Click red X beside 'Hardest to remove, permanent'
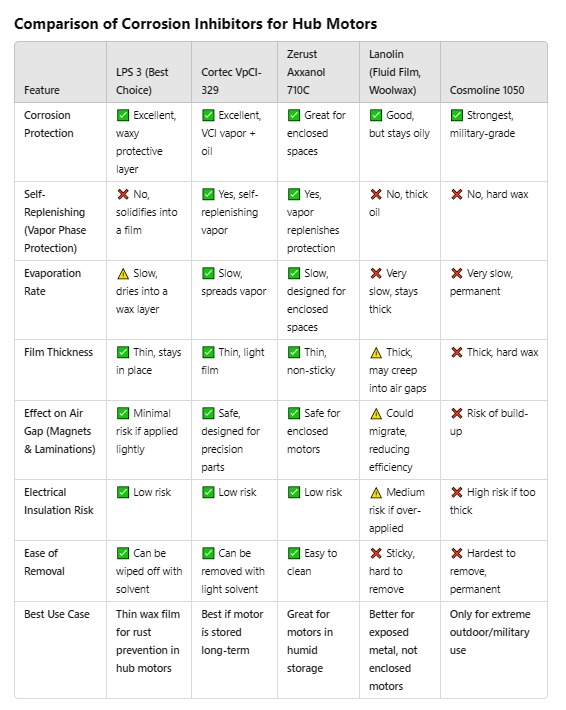The image size is (566, 710). click(x=456, y=553)
